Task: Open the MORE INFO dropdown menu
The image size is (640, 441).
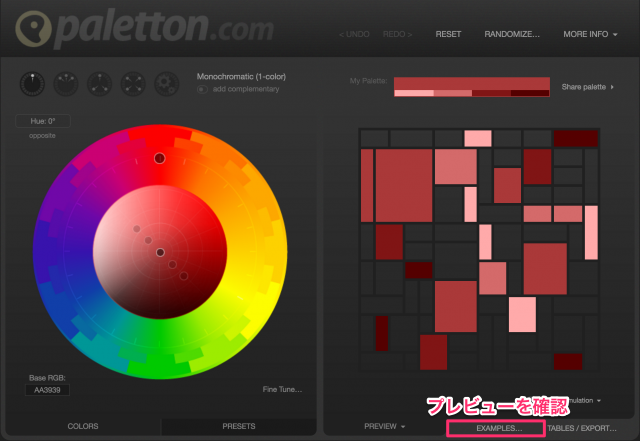Action: click(x=590, y=34)
